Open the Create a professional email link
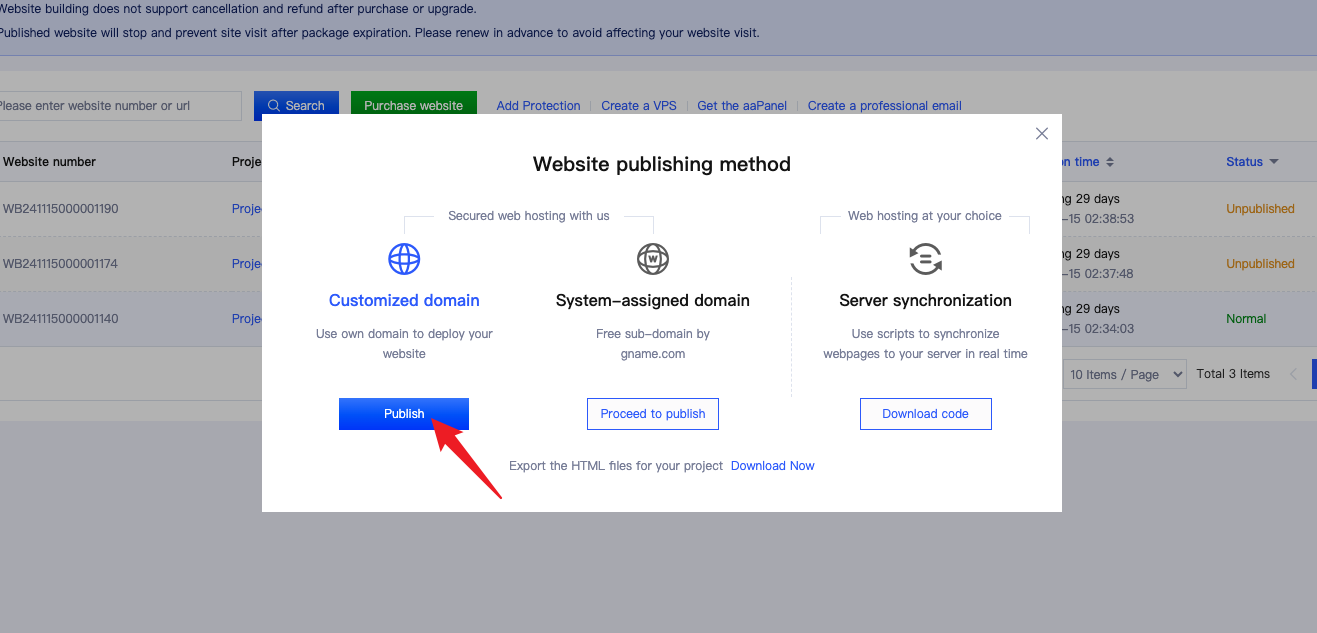The height and width of the screenshot is (633, 1317). (884, 106)
